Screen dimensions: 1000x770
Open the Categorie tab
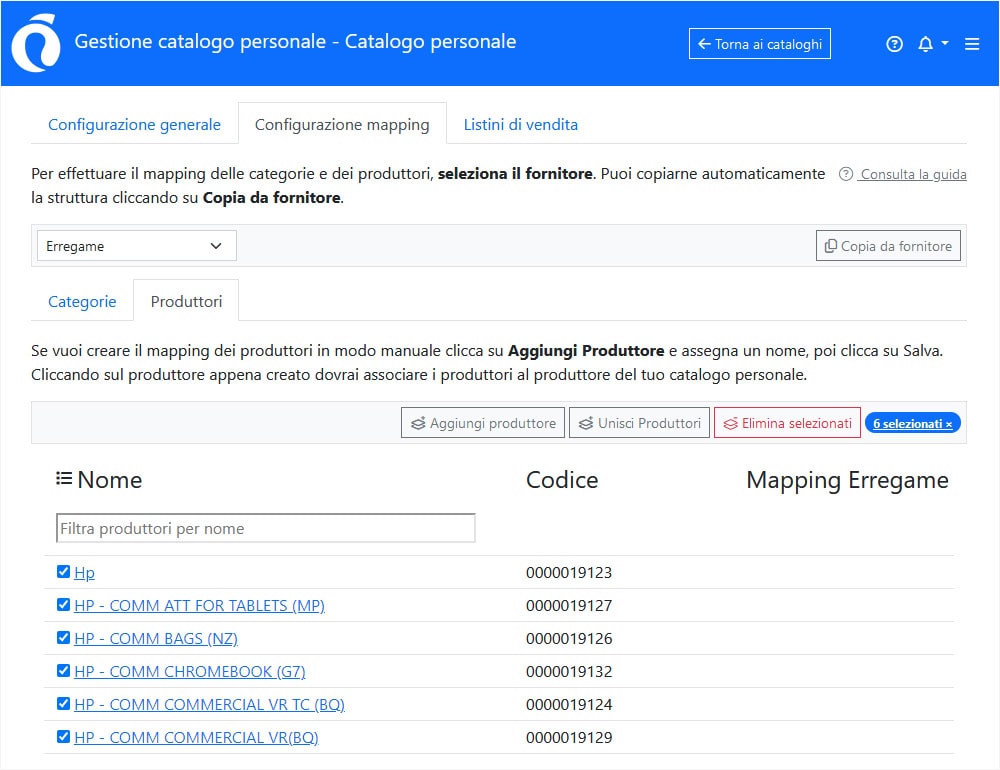pos(81,301)
